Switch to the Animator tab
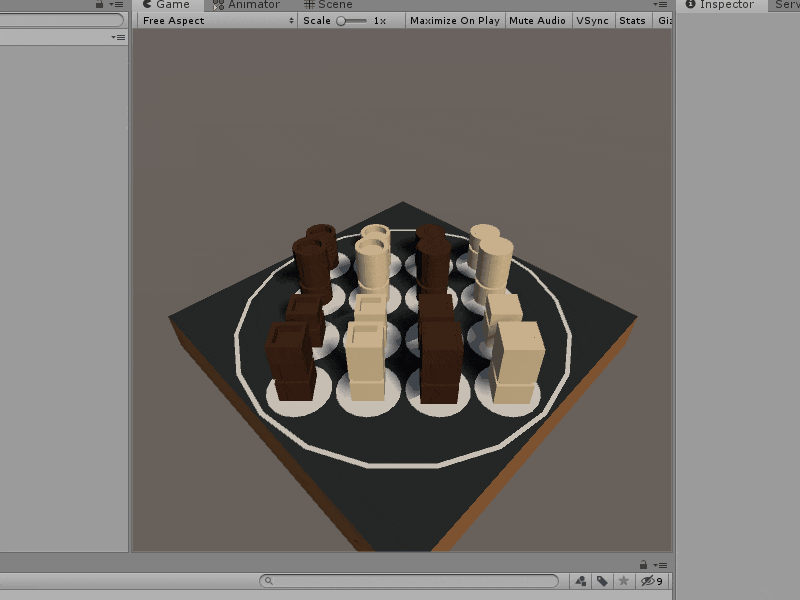This screenshot has width=800, height=600. [246, 5]
